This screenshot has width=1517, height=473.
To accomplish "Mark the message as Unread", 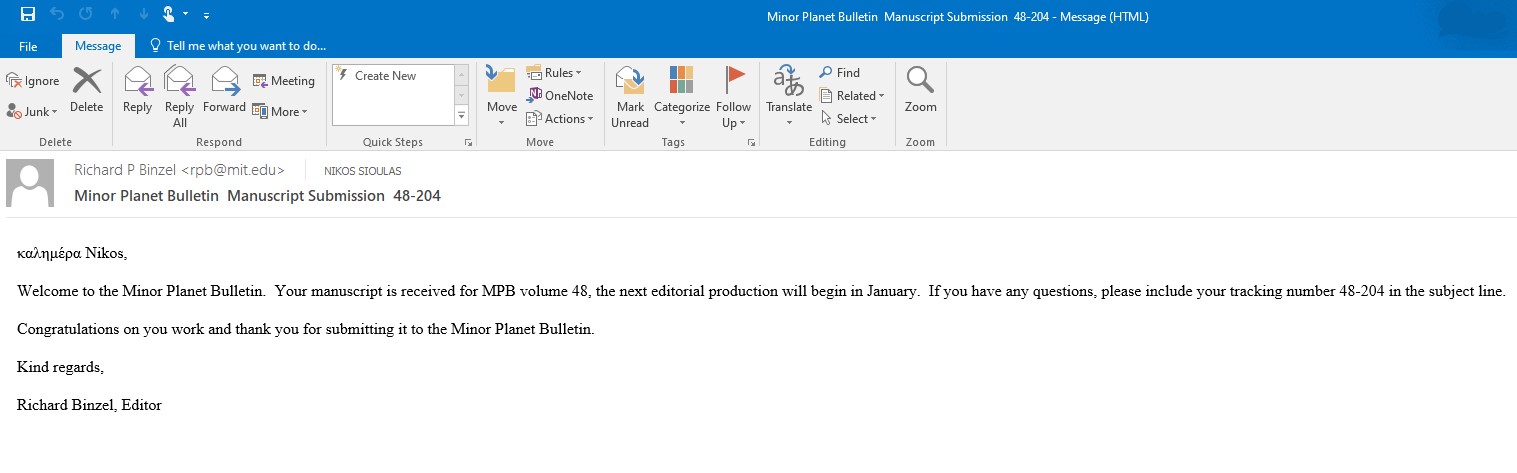I will click(630, 97).
